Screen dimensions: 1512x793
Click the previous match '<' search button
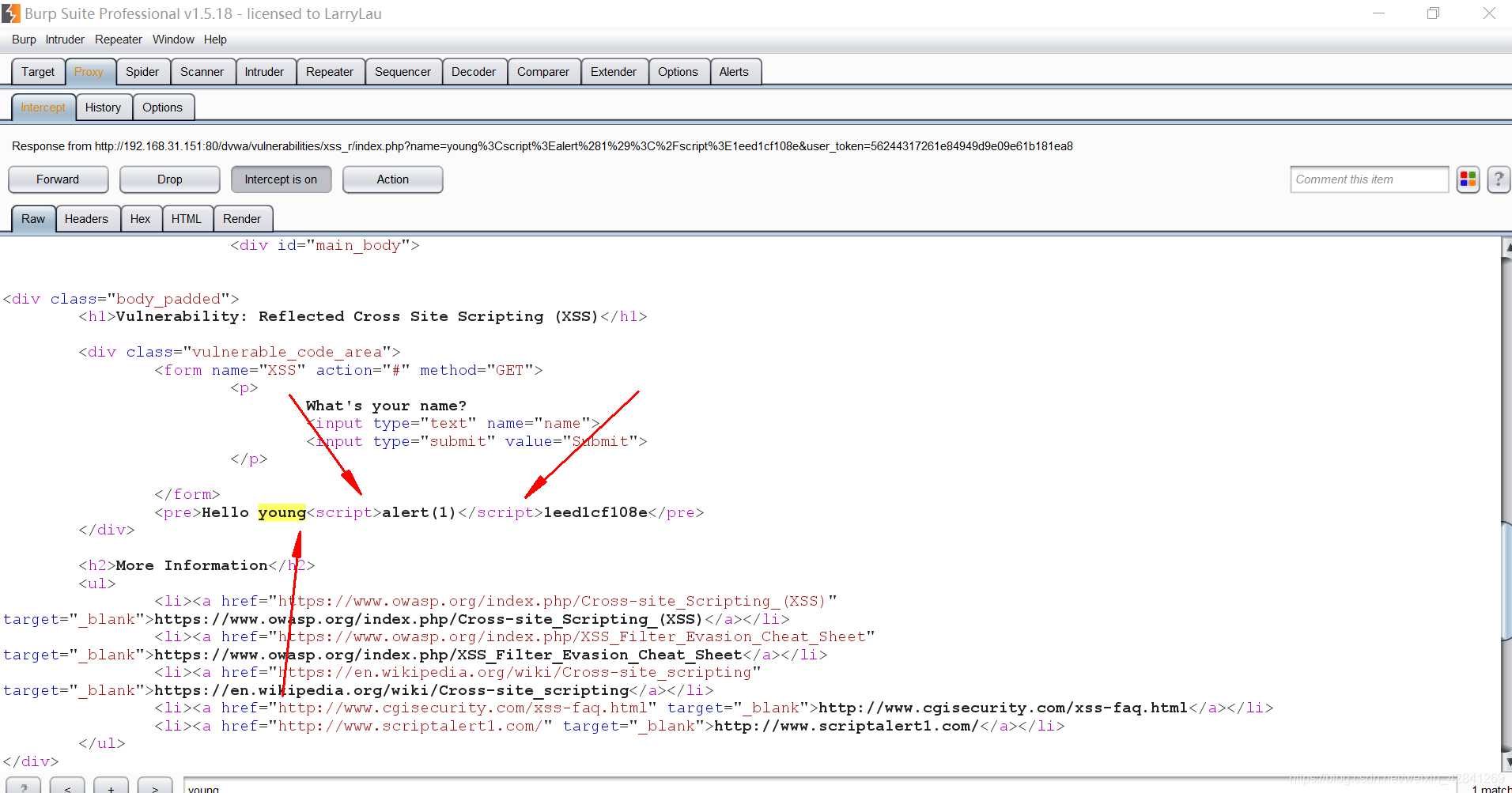[67, 787]
